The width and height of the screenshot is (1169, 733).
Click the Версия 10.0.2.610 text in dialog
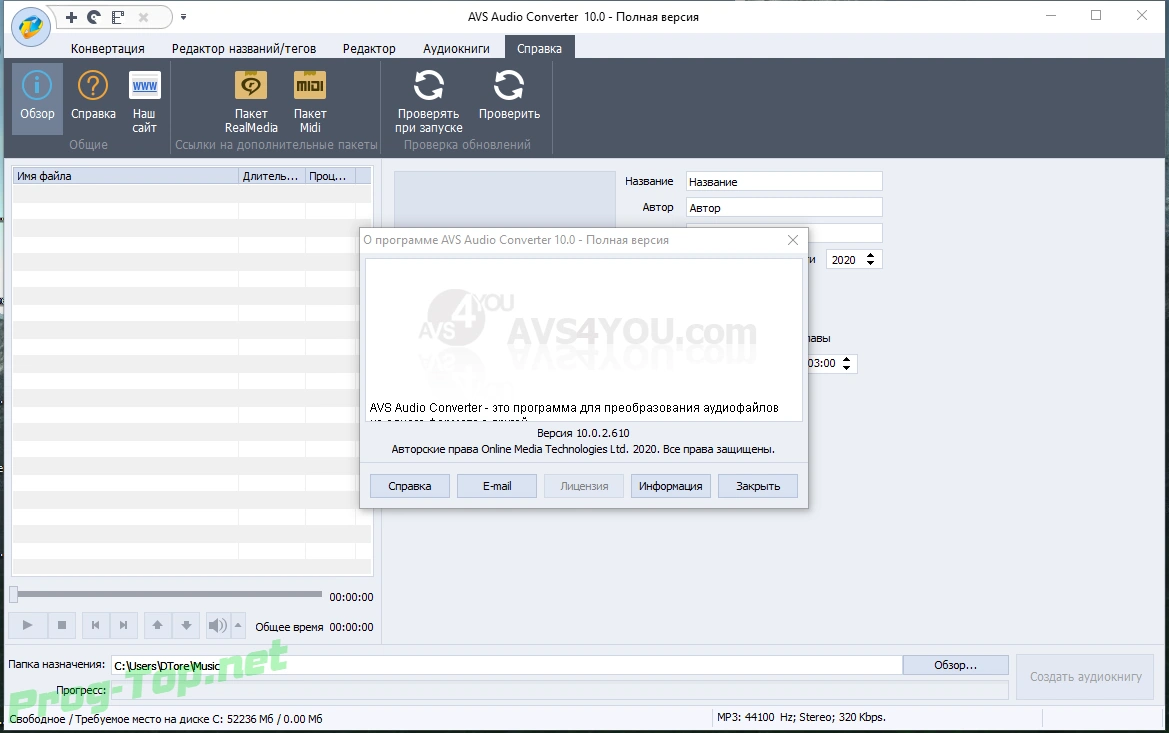583,432
